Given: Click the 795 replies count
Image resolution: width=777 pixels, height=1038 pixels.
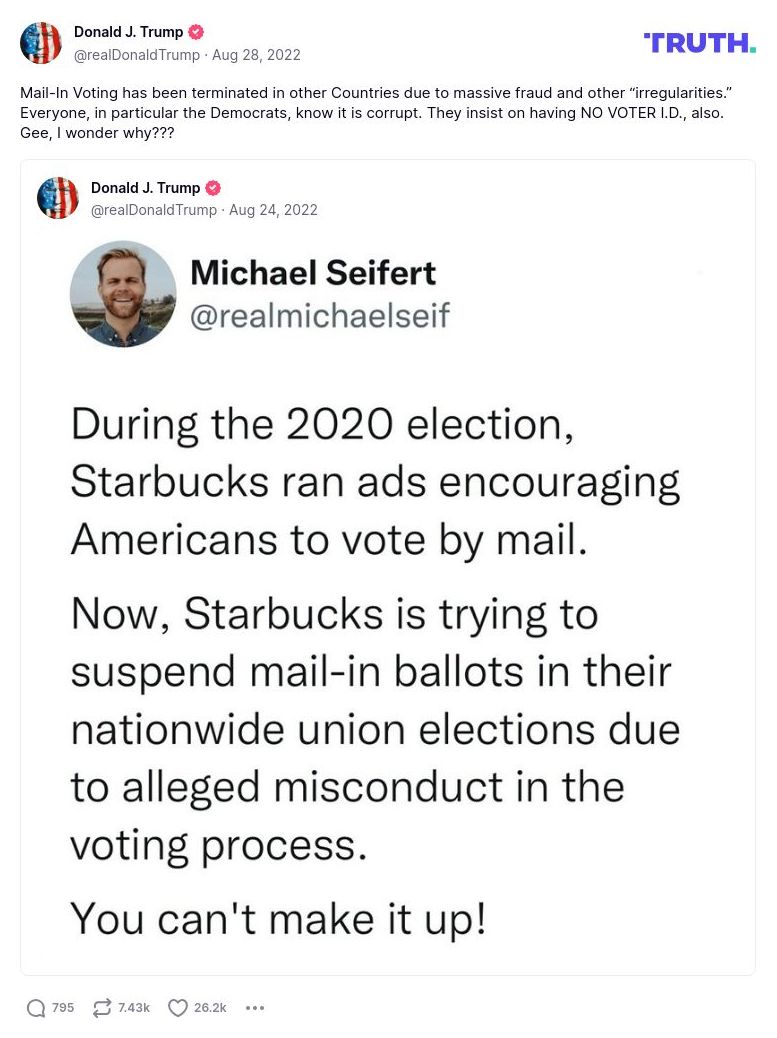Looking at the screenshot, I should coord(63,1008).
